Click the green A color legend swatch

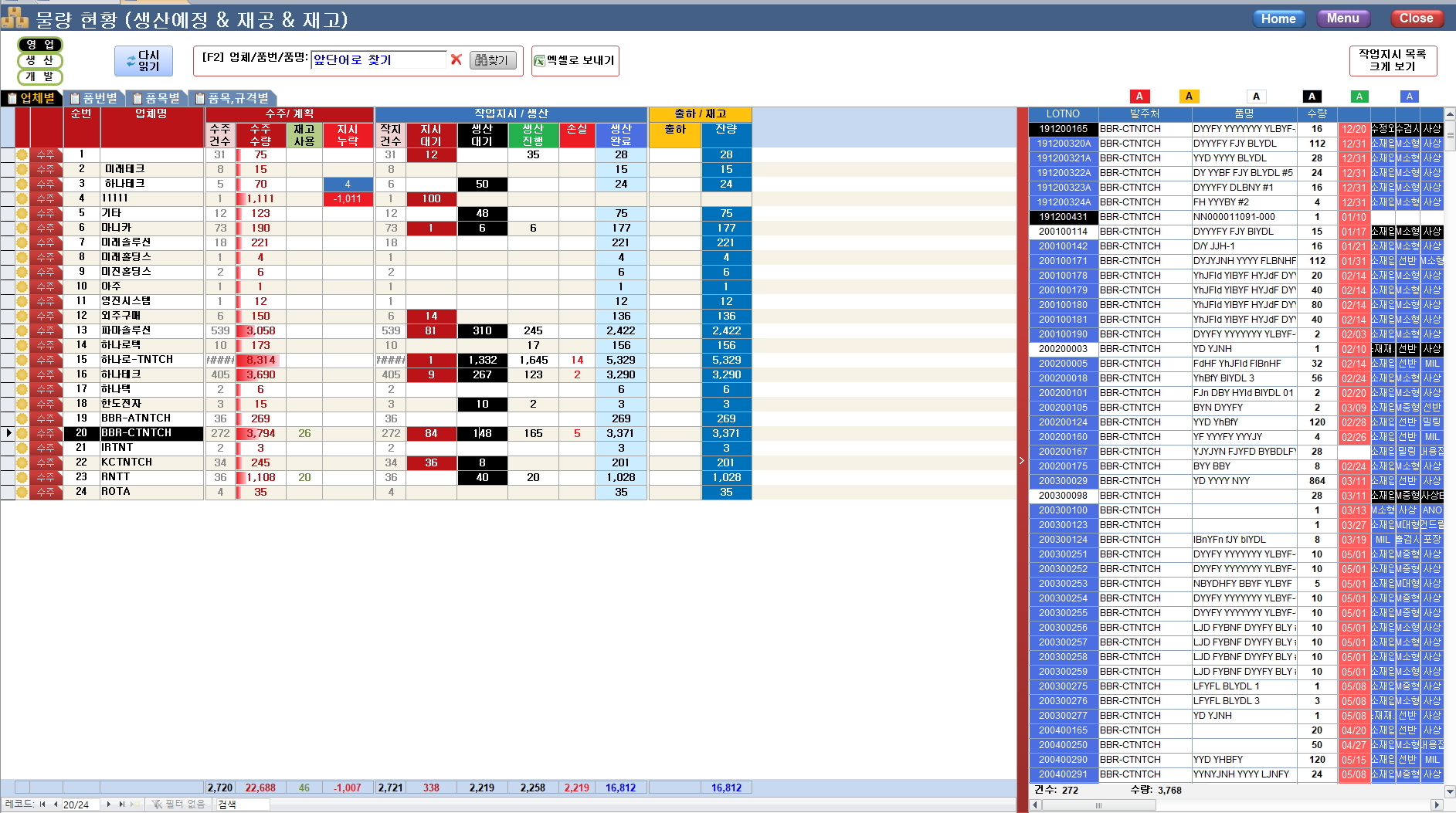(1359, 97)
